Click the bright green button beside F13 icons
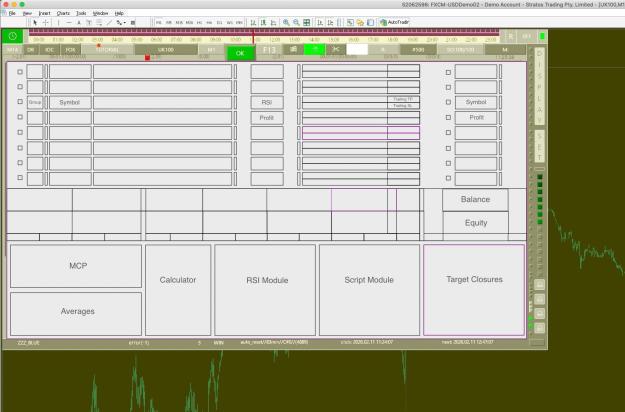The image size is (625, 412). (x=314, y=49)
